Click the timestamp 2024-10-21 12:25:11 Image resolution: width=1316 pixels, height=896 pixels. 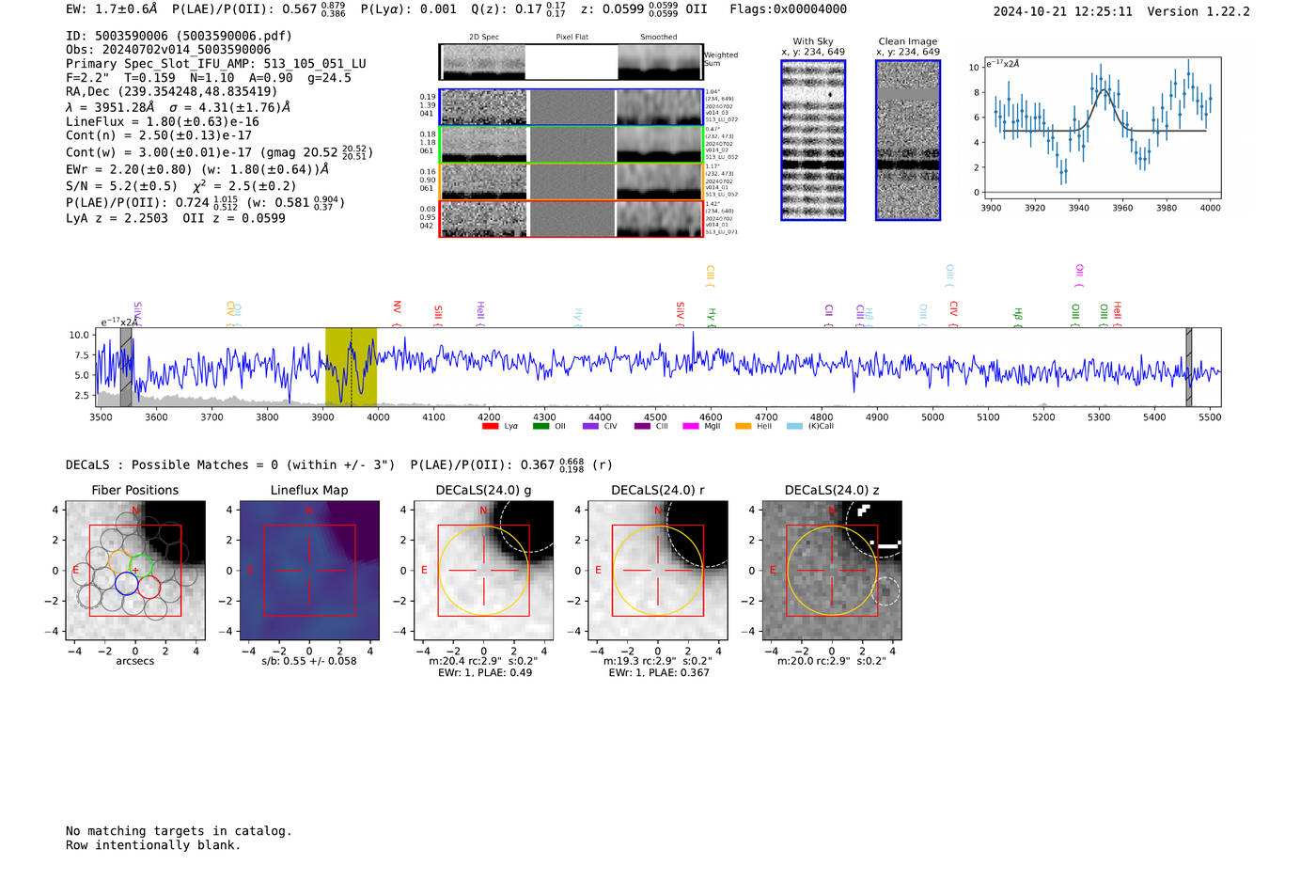[1062, 11]
